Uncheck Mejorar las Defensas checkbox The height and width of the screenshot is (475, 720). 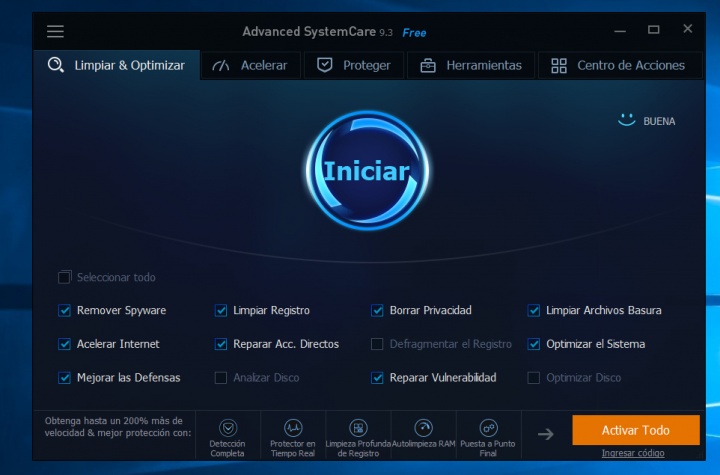tap(64, 378)
